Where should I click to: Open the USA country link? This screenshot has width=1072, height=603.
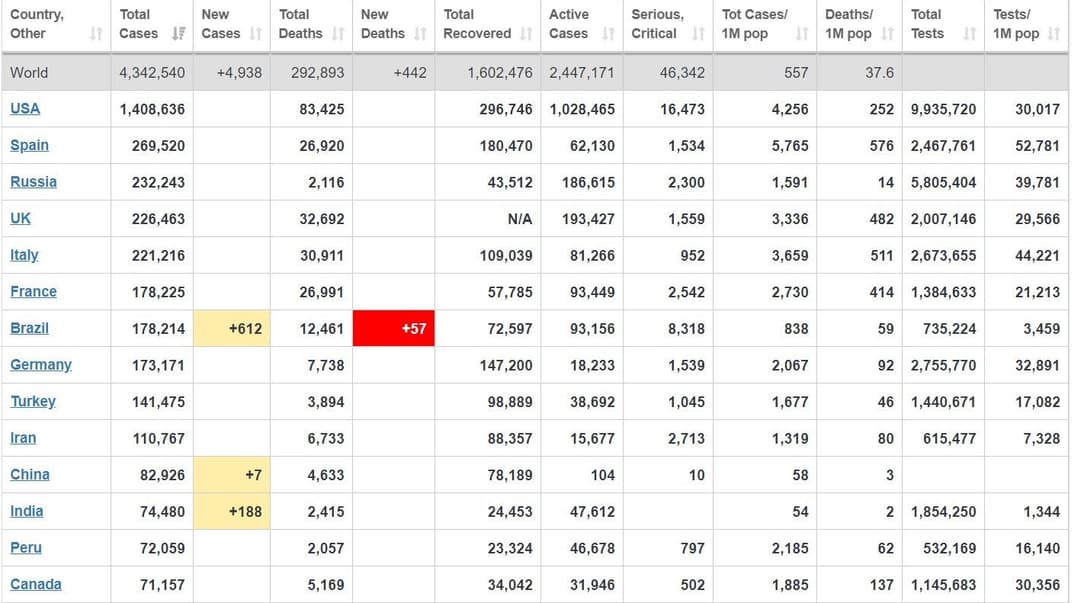25,108
